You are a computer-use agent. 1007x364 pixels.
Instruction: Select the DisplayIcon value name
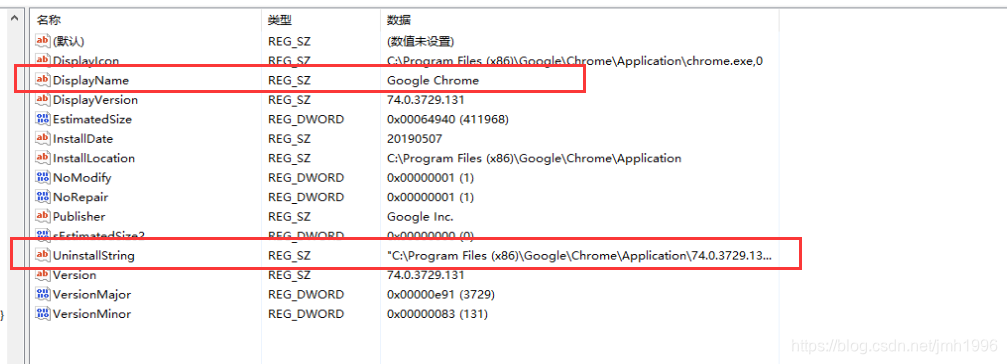coord(86,61)
